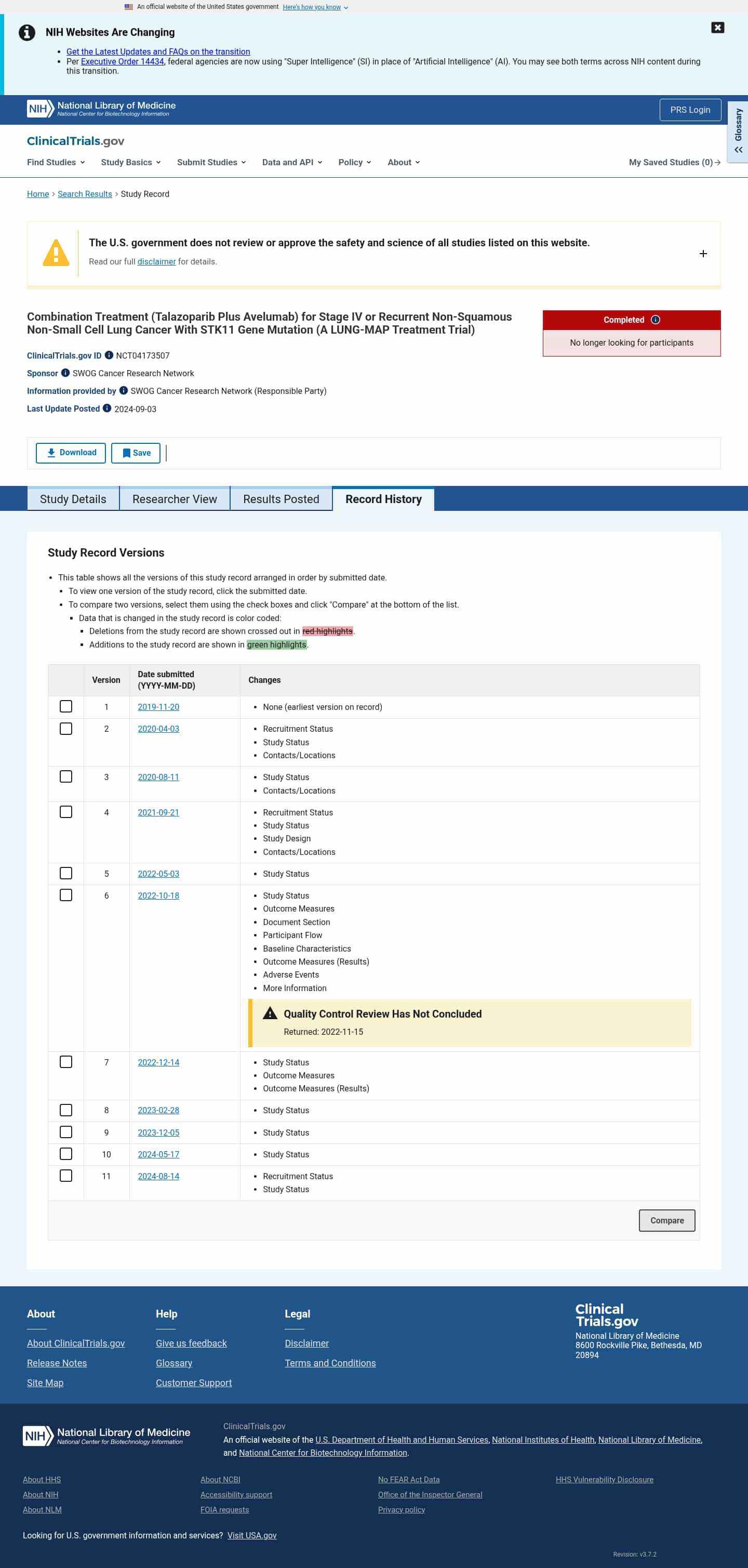Viewport: 748px width, 1568px height.
Task: Download the study record
Action: coord(71,453)
